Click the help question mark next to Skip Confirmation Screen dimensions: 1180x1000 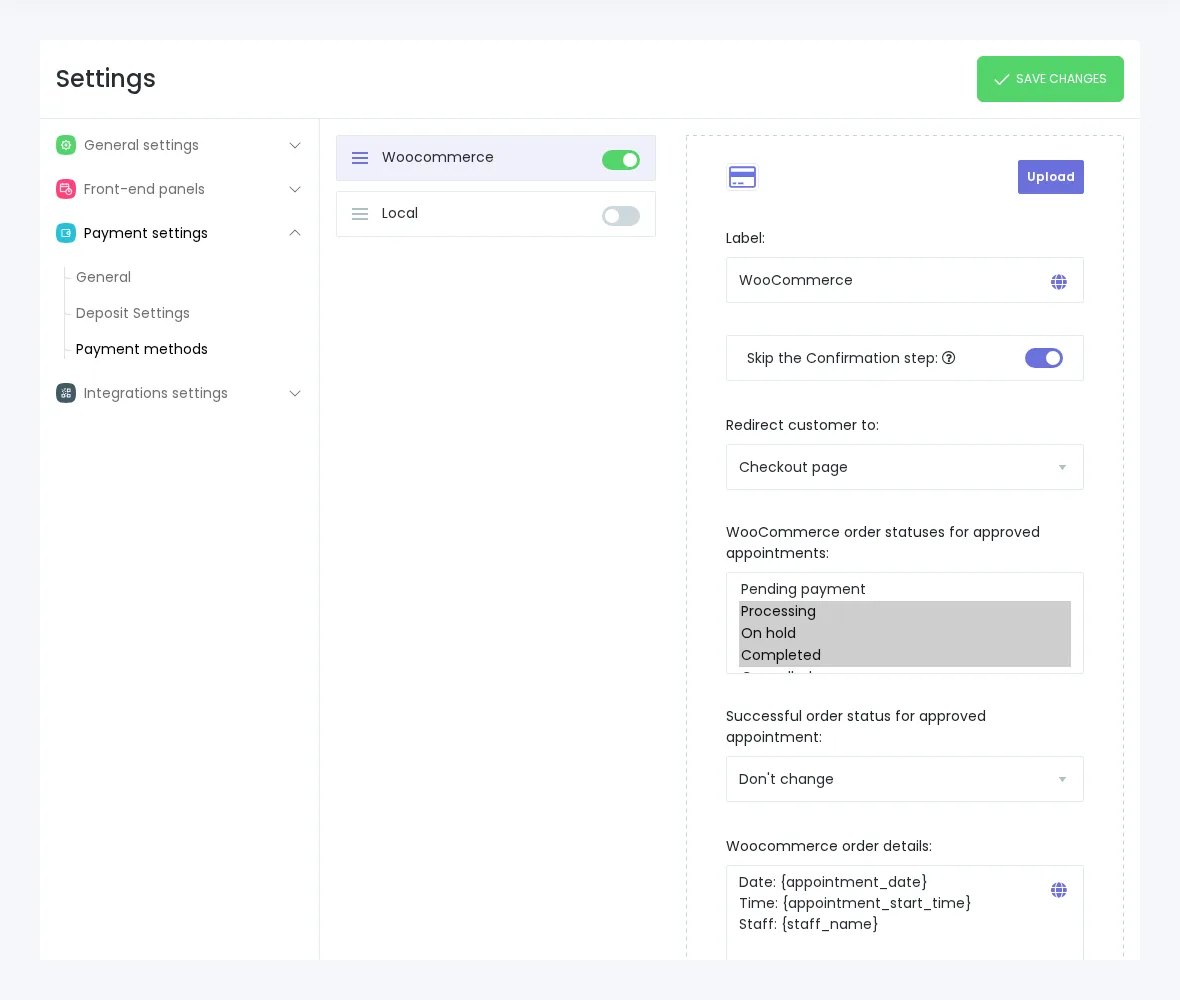949,358
